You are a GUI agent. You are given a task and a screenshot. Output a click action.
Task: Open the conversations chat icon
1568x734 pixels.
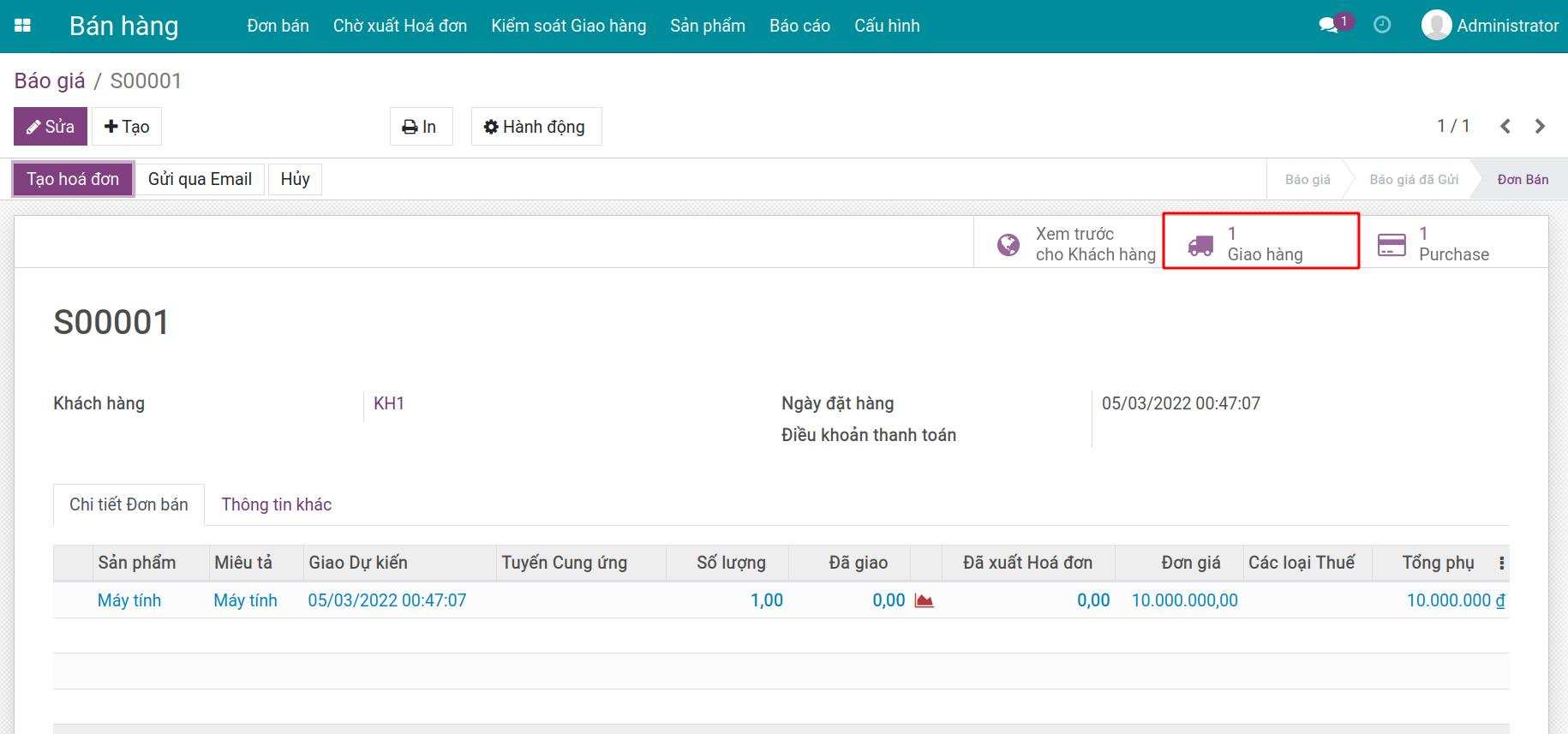coord(1328,26)
